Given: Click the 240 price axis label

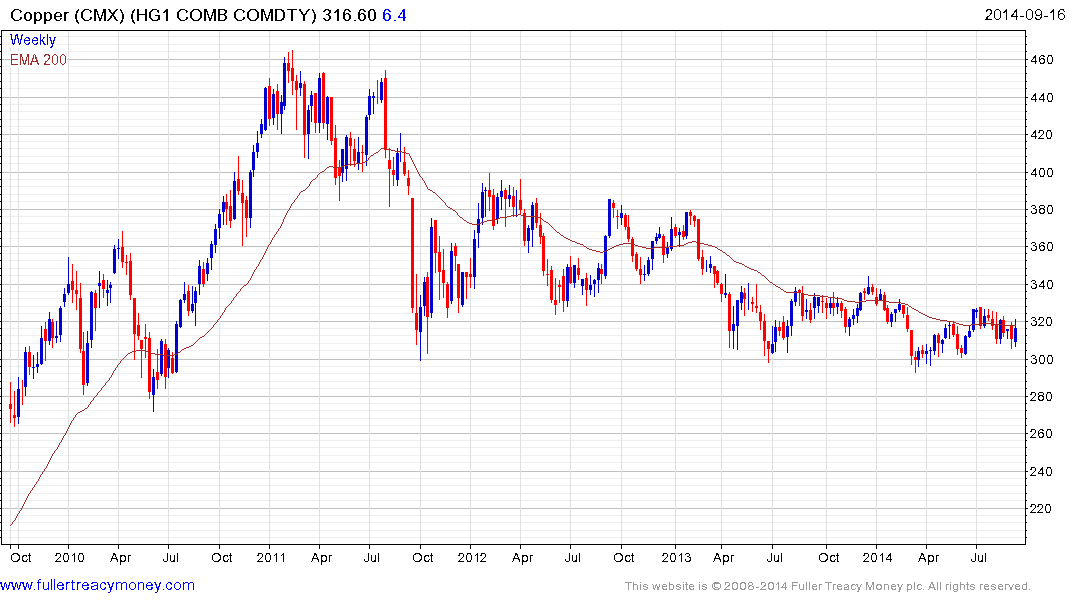Looking at the screenshot, I should pos(1041,470).
